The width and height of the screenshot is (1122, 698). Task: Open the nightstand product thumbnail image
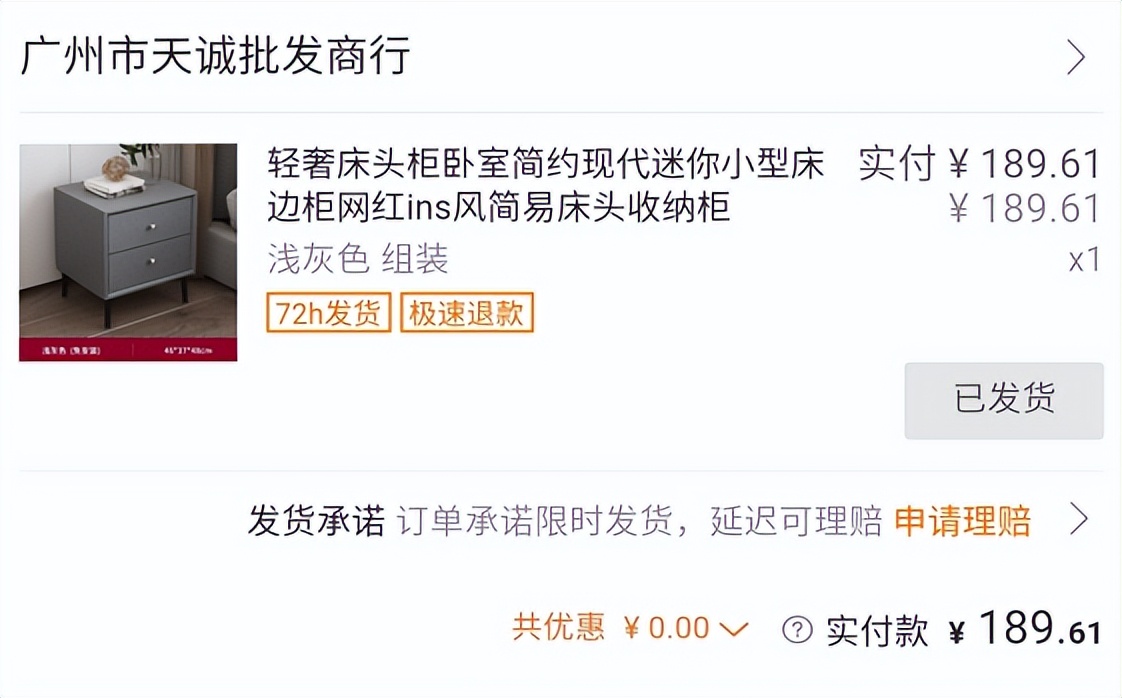point(128,252)
